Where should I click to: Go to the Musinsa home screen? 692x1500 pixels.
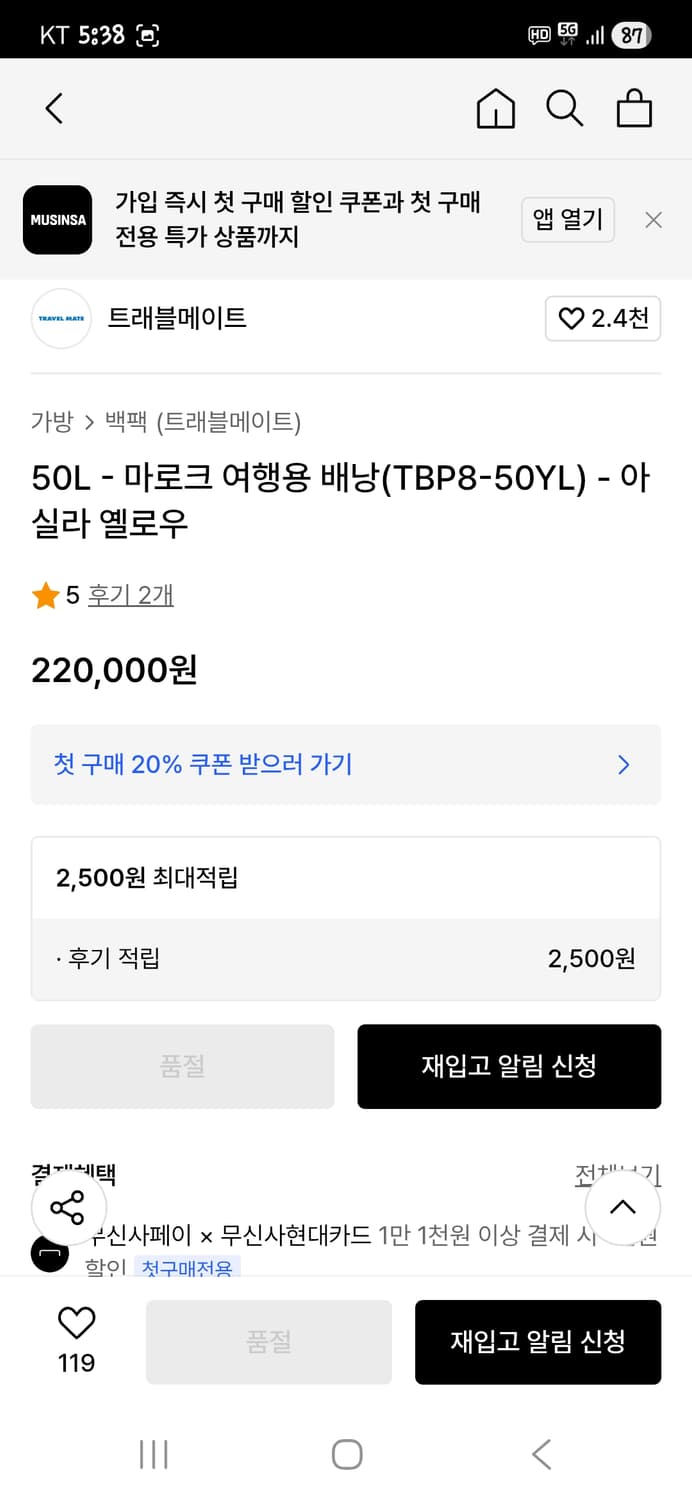(495, 108)
